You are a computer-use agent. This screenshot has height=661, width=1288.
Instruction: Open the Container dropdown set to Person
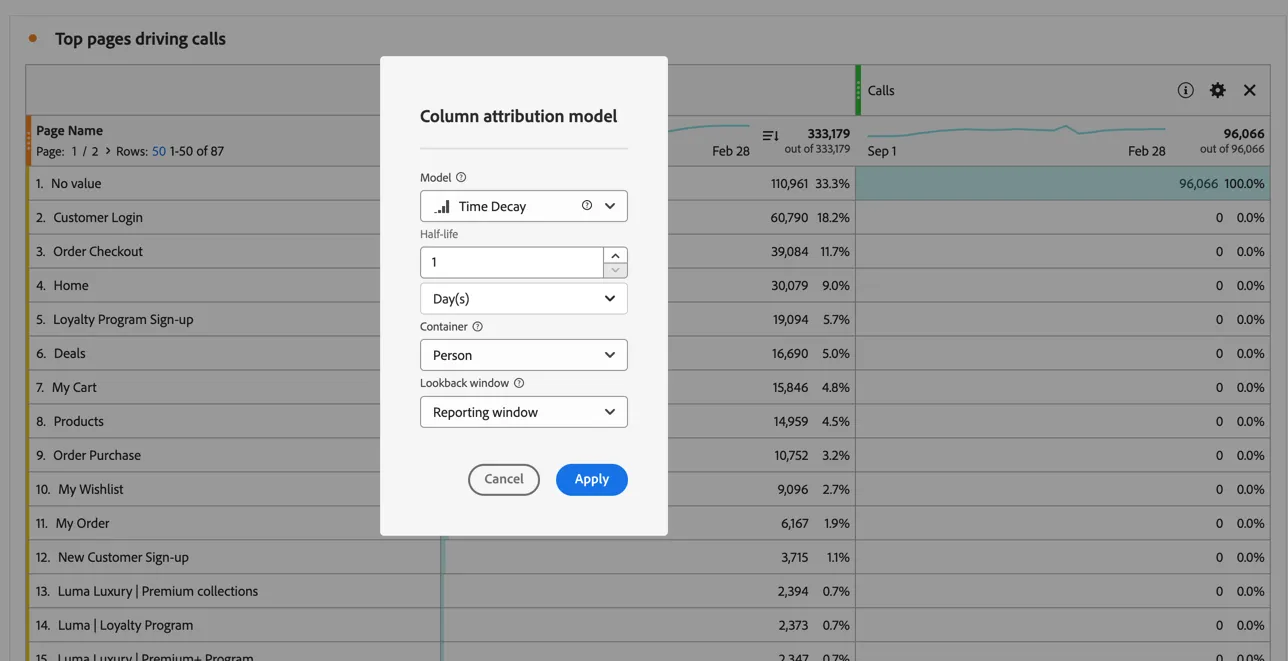point(524,355)
